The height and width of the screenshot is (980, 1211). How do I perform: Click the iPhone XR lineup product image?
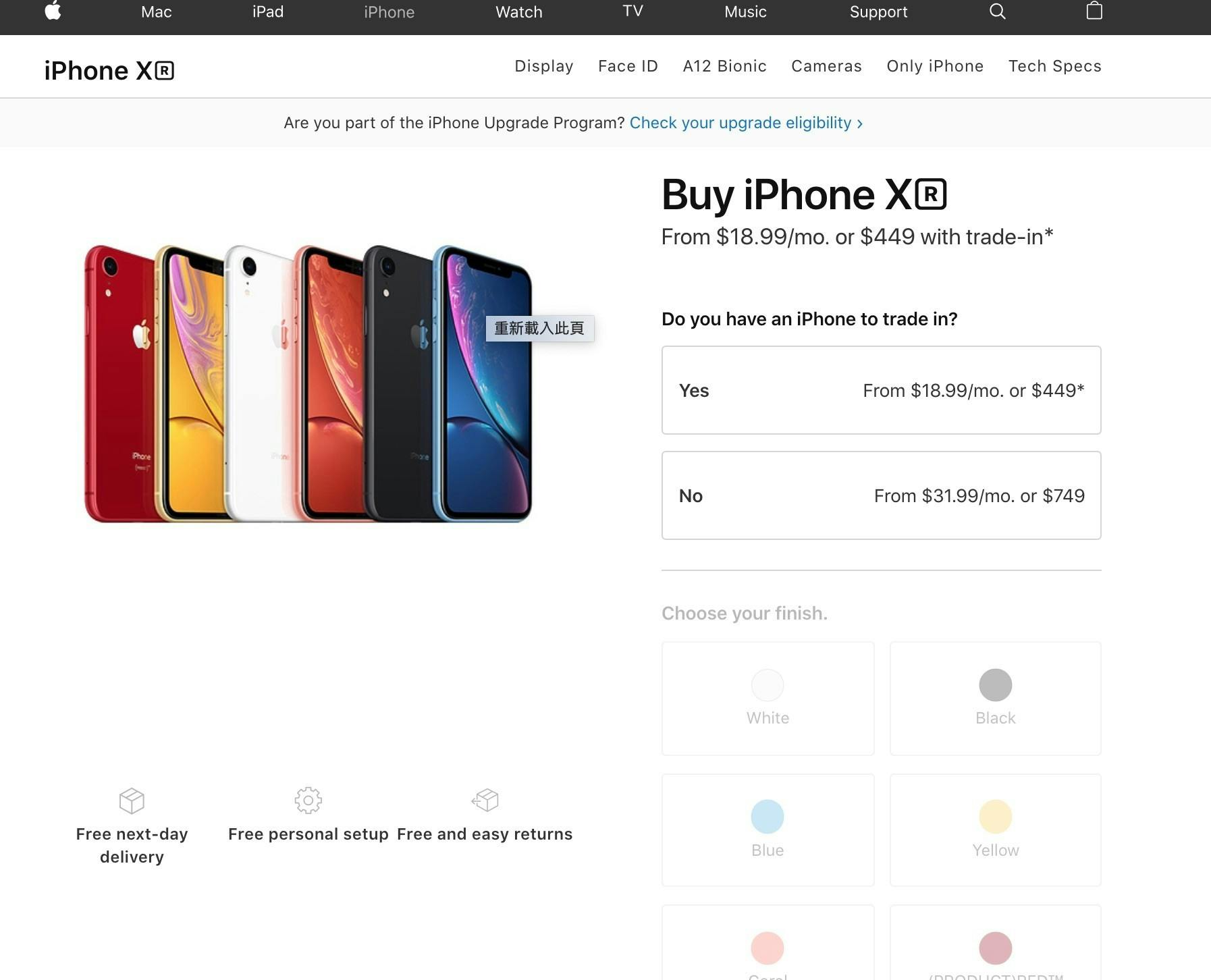(x=308, y=383)
